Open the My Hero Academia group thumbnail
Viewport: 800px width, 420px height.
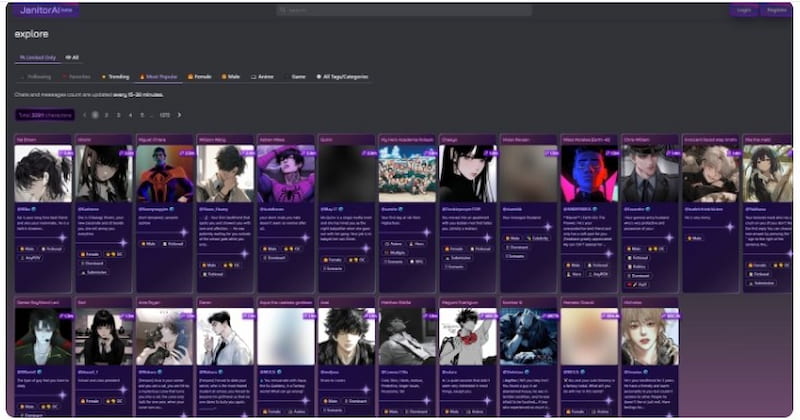tap(407, 174)
